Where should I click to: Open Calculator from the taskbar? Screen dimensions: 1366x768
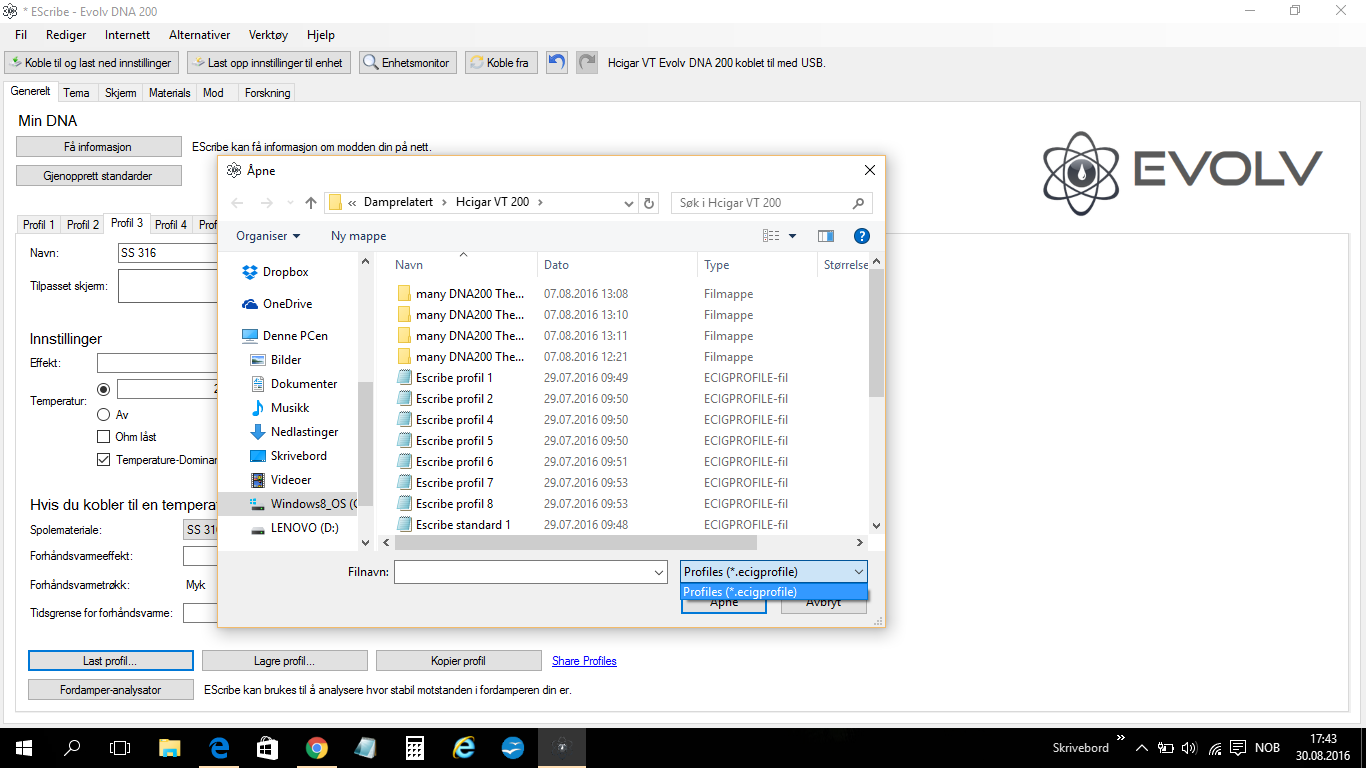point(414,748)
